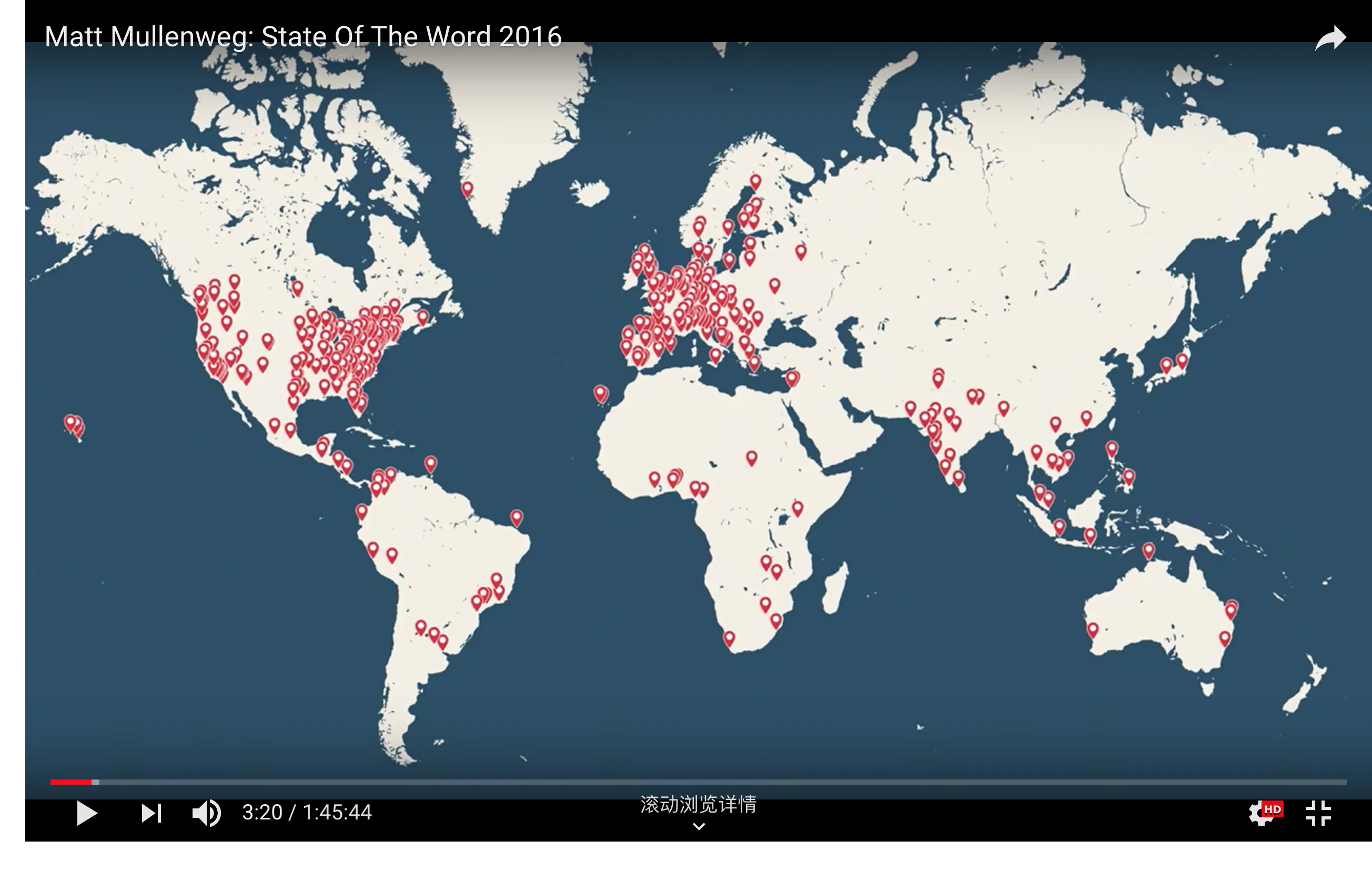Click the pin on Australia's west coast
Image resolution: width=1372 pixels, height=871 pixels.
(x=1092, y=630)
